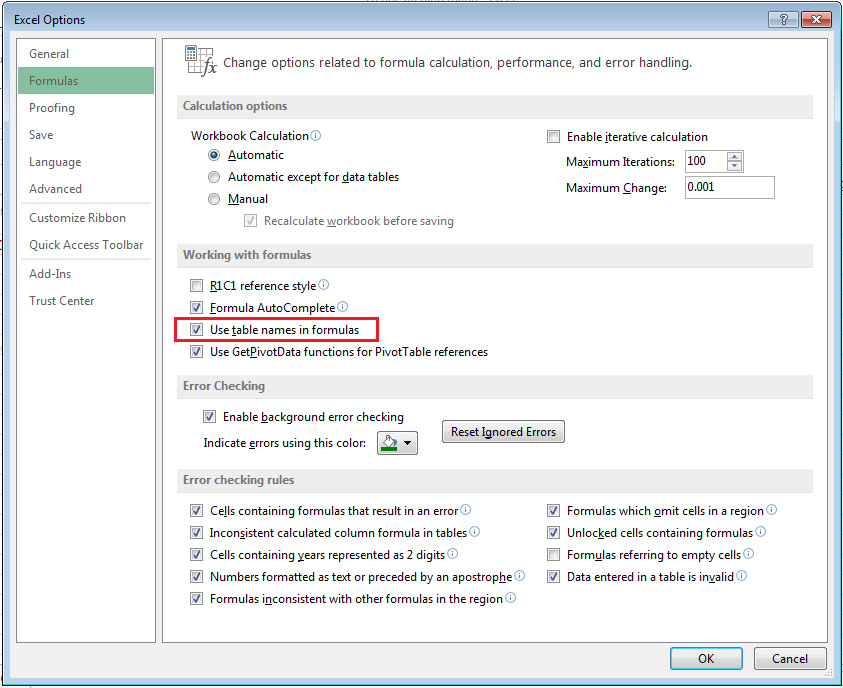Confirm settings with the OK button

coord(706,658)
